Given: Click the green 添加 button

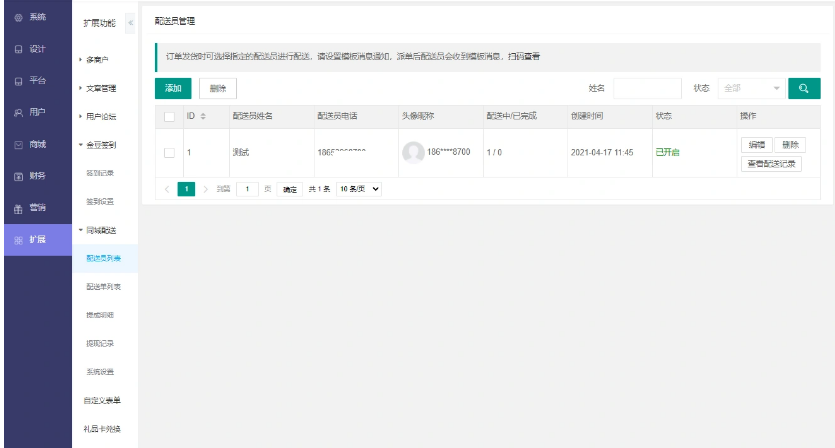Looking at the screenshot, I should (x=173, y=88).
